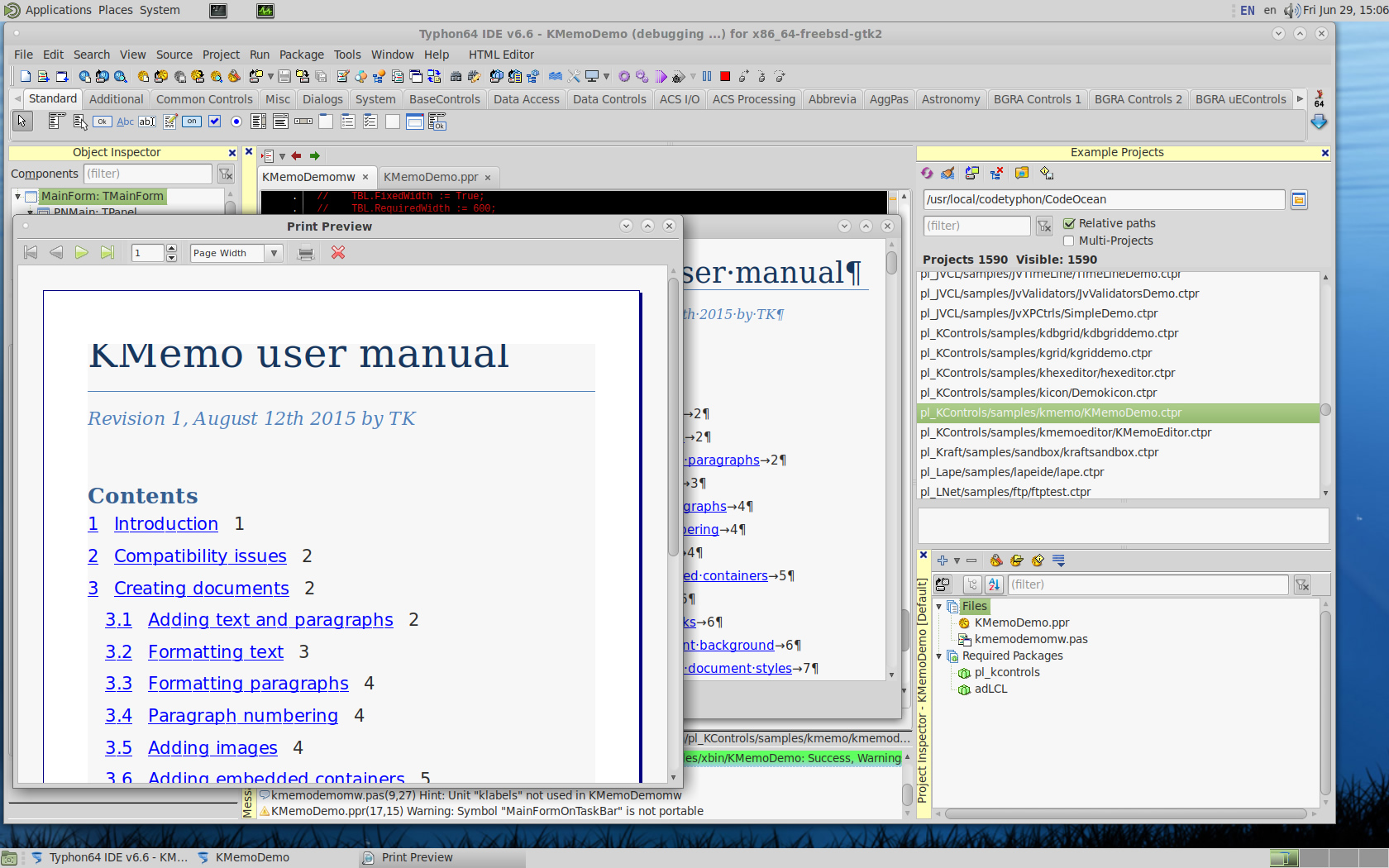The height and width of the screenshot is (868, 1389).
Task: Pick the TMemo palette component
Action: pyautogui.click(x=169, y=122)
